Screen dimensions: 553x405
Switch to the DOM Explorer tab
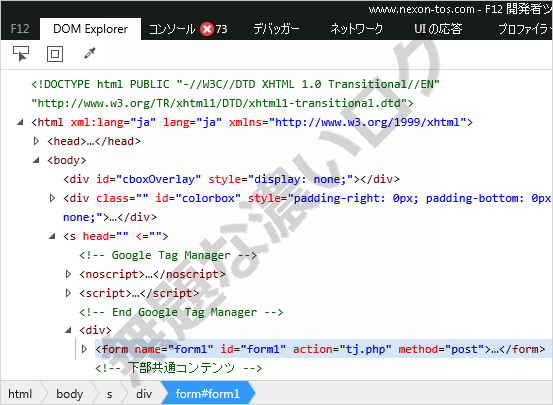point(90,29)
